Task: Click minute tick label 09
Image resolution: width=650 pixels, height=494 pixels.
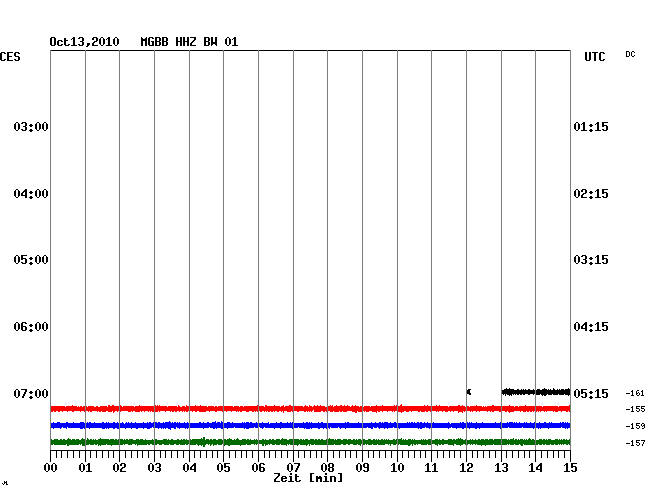Action: pyautogui.click(x=362, y=468)
